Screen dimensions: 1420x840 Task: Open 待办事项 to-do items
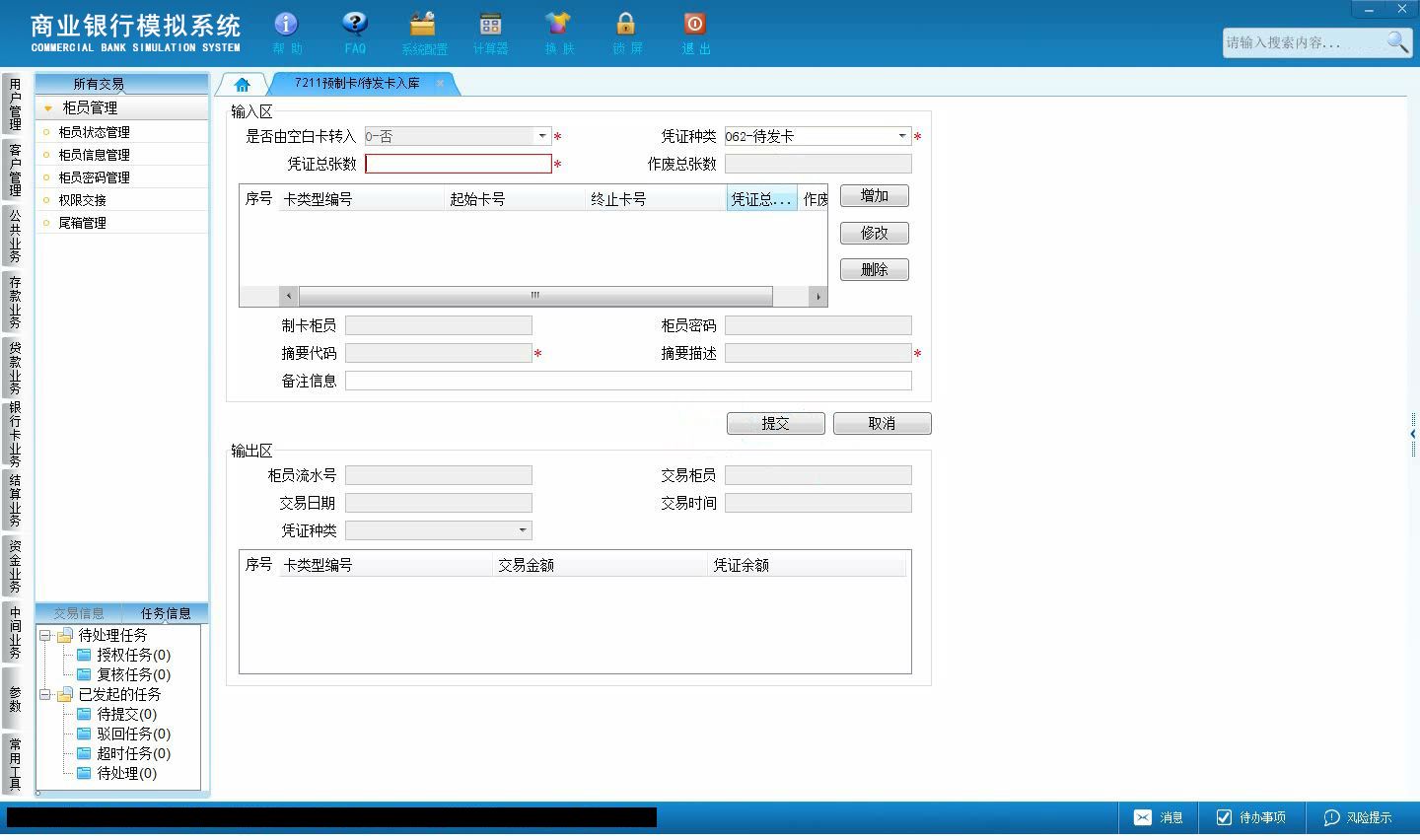tap(1251, 817)
